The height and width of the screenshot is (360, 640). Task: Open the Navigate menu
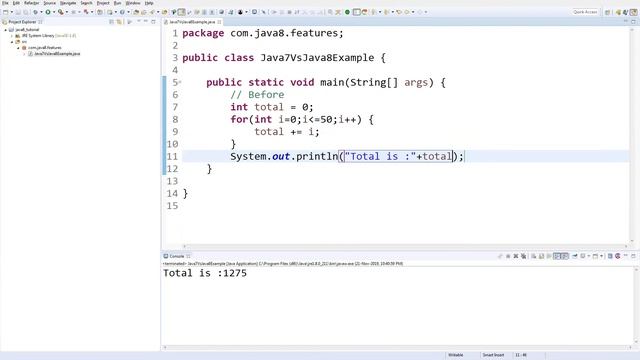68,3
